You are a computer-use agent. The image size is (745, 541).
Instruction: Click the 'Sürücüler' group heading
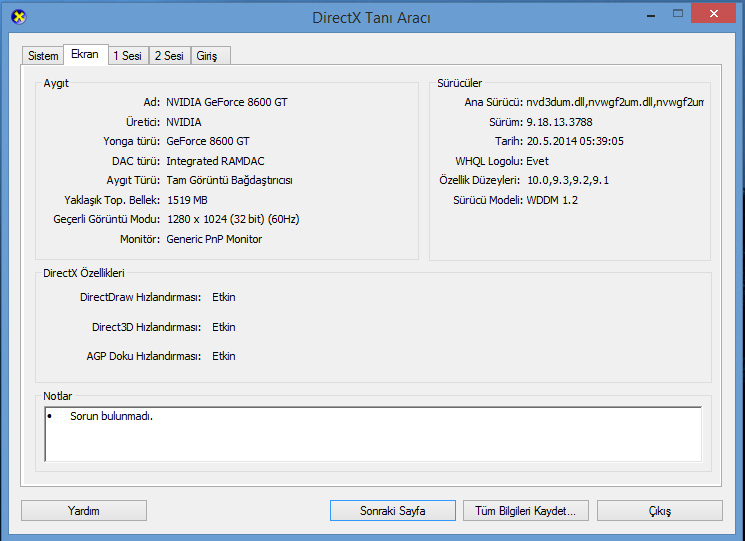point(459,83)
